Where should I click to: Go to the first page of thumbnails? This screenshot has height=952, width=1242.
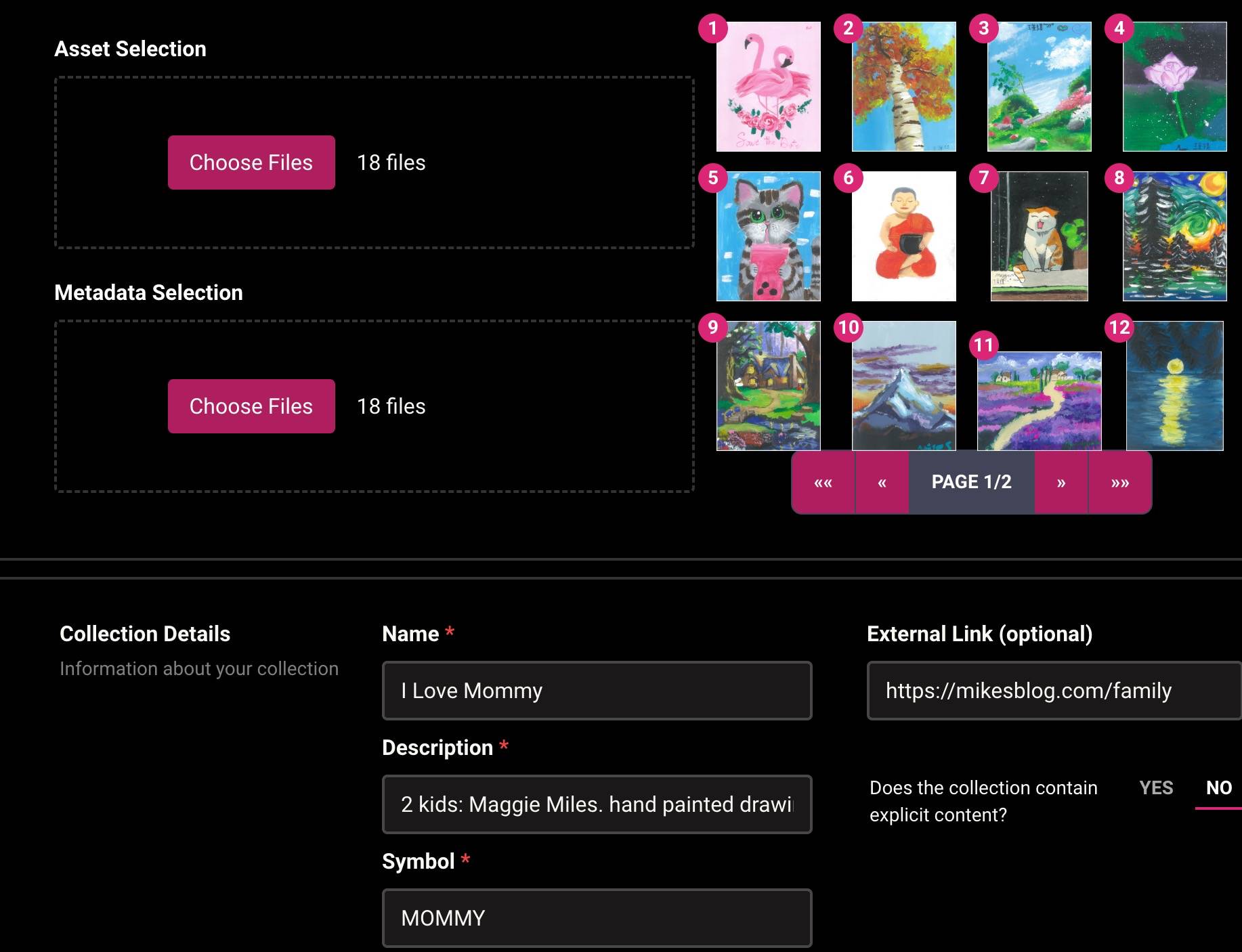pos(823,483)
